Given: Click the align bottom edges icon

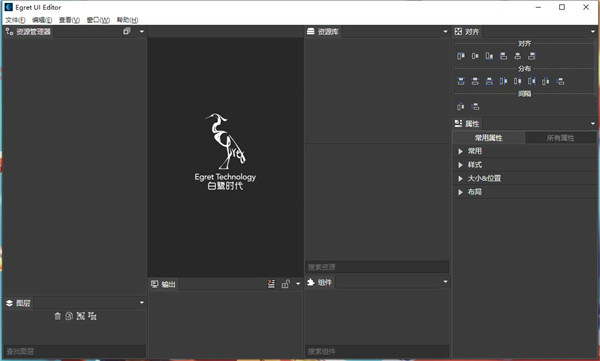Looking at the screenshot, I should click(532, 56).
